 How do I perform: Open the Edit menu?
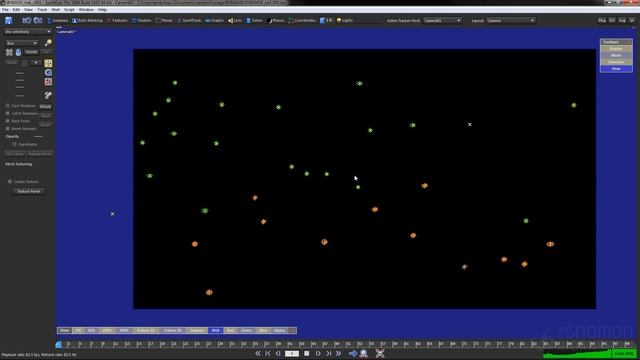pyautogui.click(x=16, y=9)
